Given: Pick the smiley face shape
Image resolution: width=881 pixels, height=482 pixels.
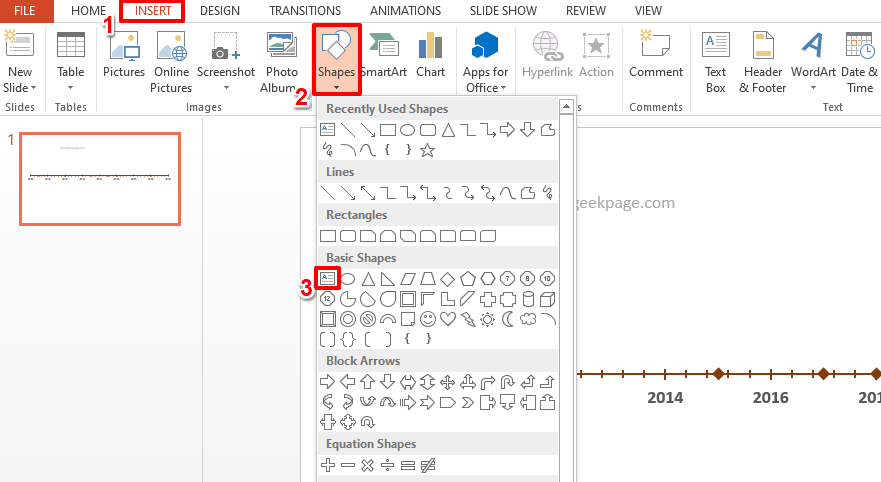Looking at the screenshot, I should point(428,319).
